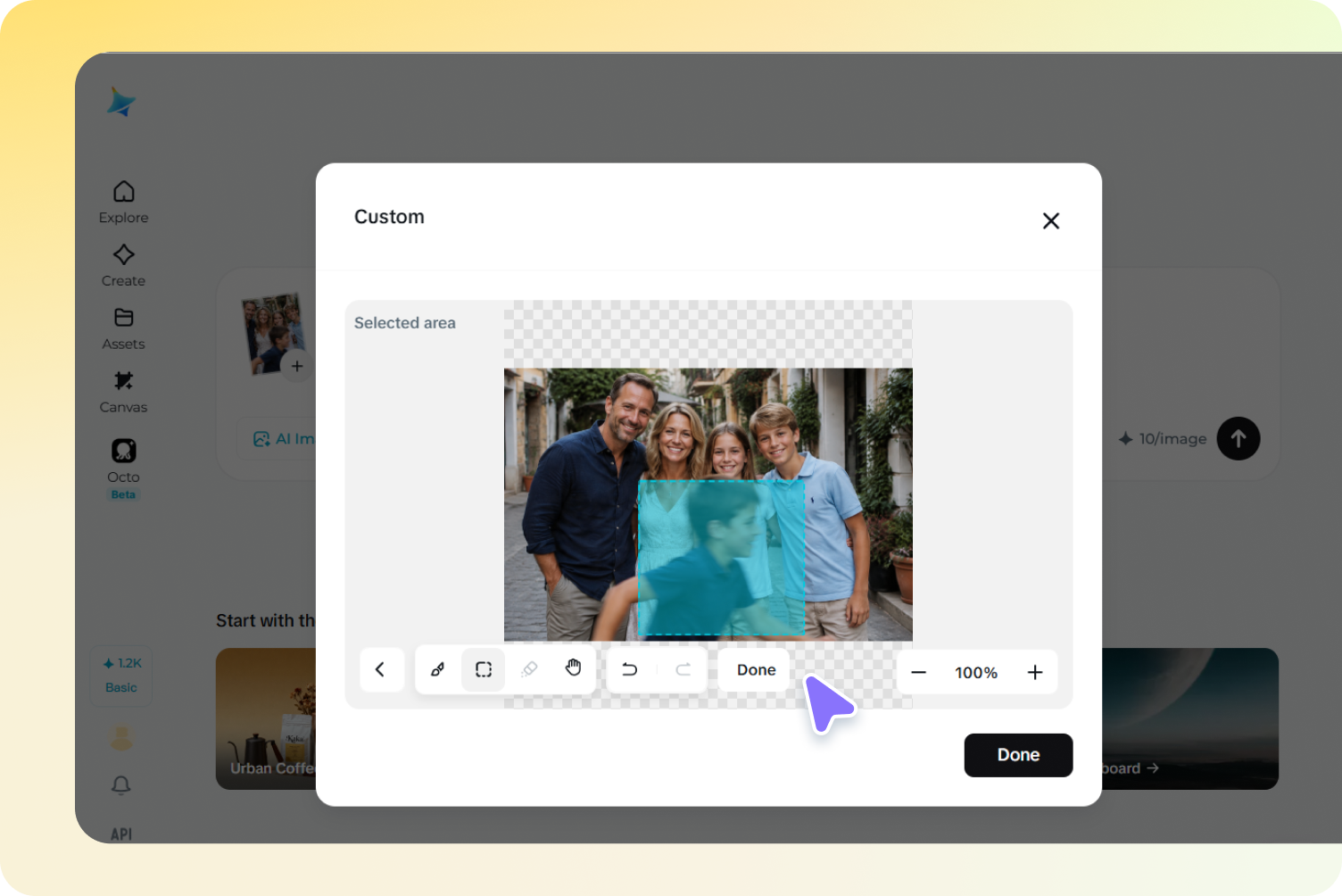Open the notifications bell
This screenshot has height=896, width=1342.
click(121, 785)
